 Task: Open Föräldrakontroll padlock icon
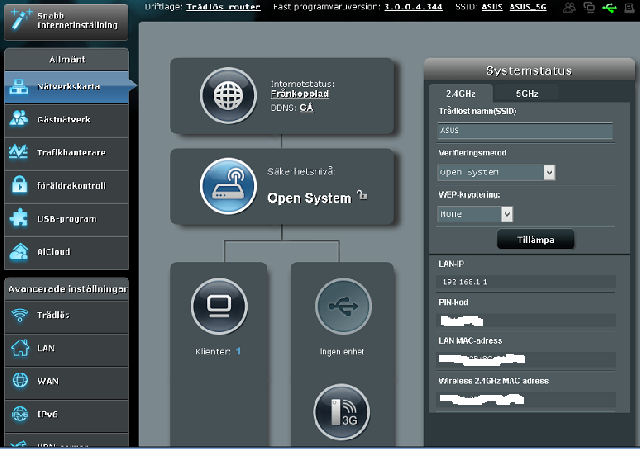[x=19, y=185]
